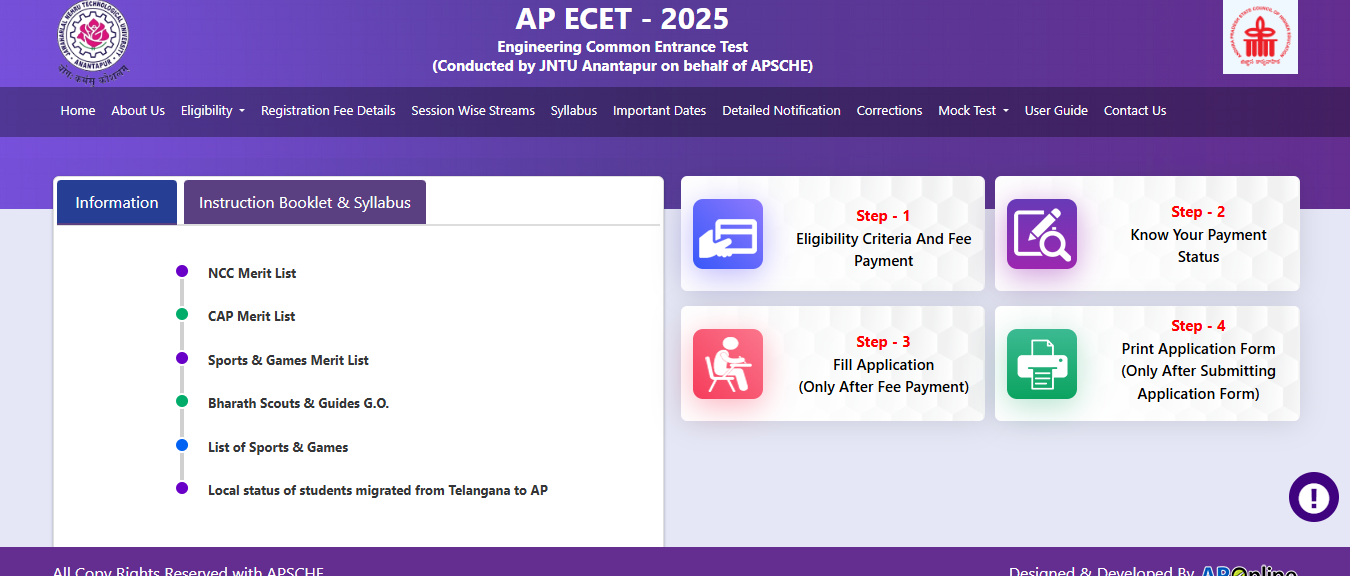Open Registration Fee Details menu item
The image size is (1350, 576).
click(x=328, y=111)
